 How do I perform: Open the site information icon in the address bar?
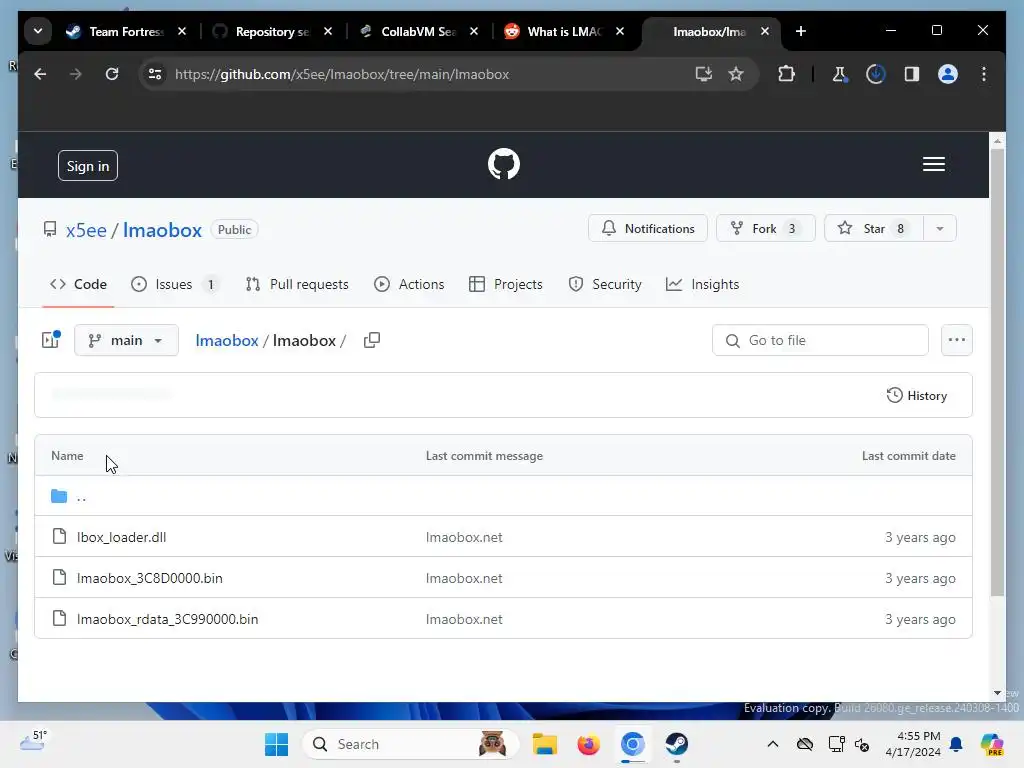[155, 74]
